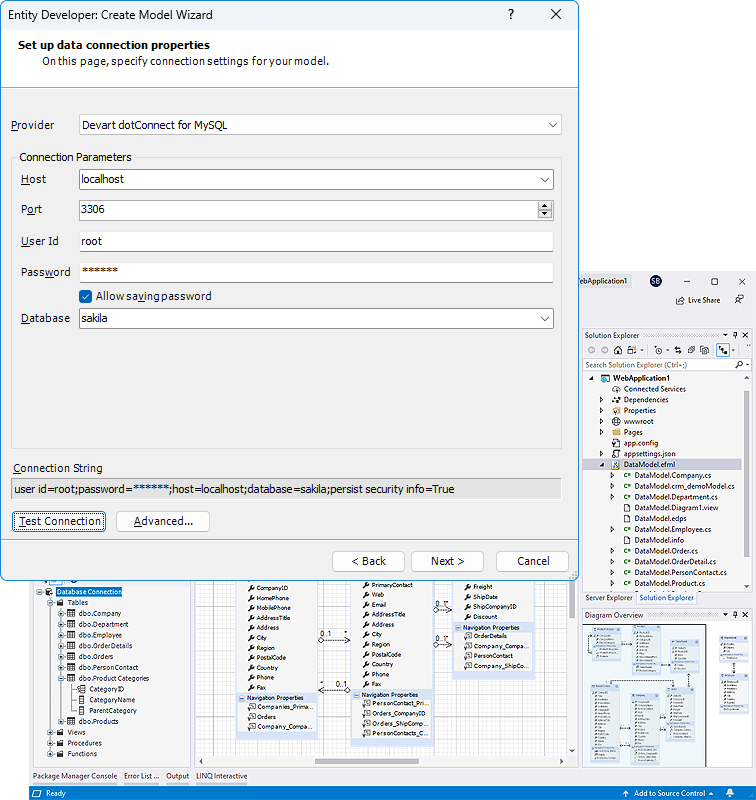This screenshot has width=756, height=800.
Task: Click the search magnifier in Solution Explorer
Action: (x=739, y=364)
